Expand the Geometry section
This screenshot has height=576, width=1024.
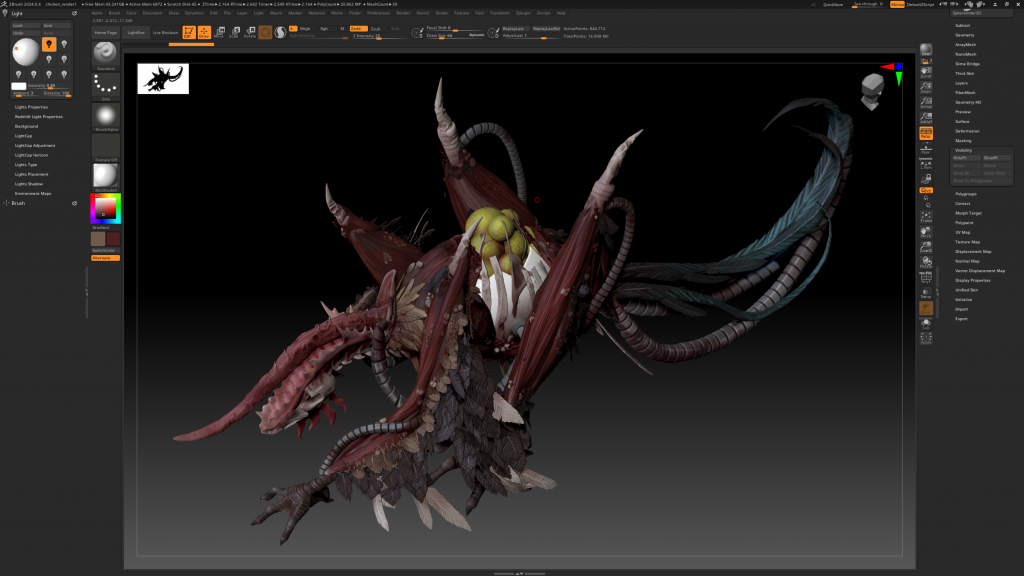(x=965, y=35)
